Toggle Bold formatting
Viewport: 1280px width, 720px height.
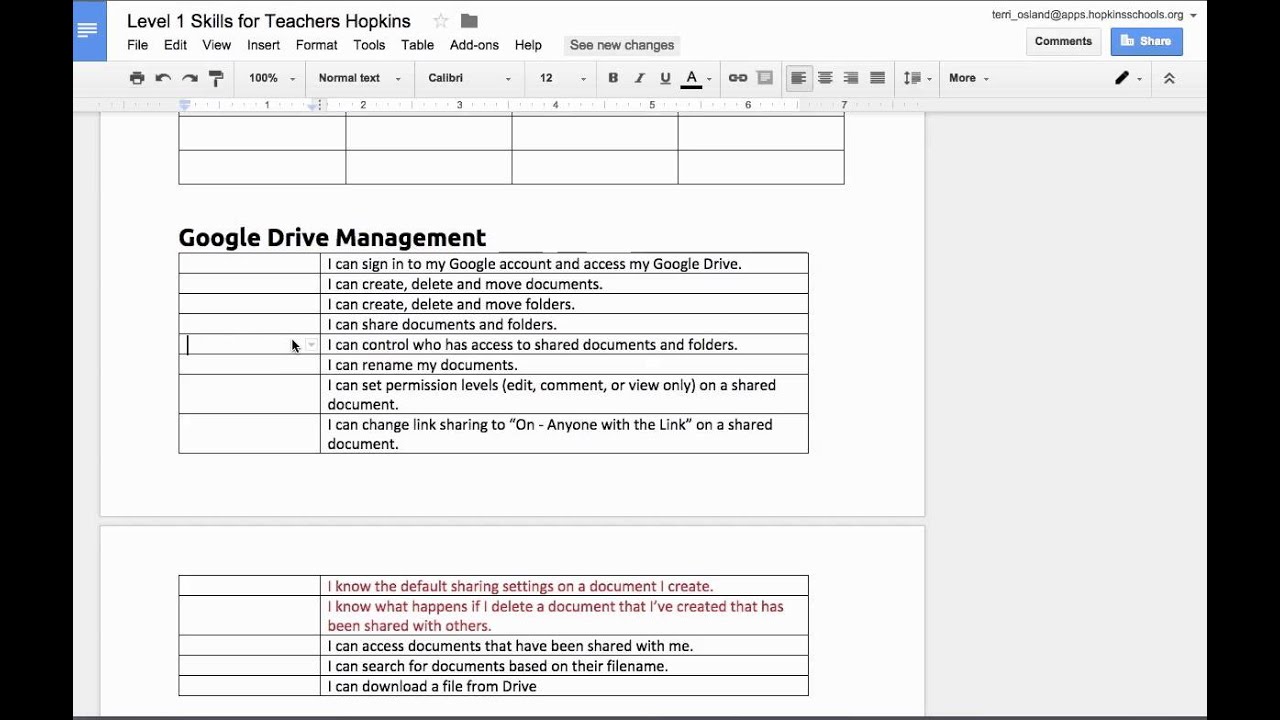613,78
